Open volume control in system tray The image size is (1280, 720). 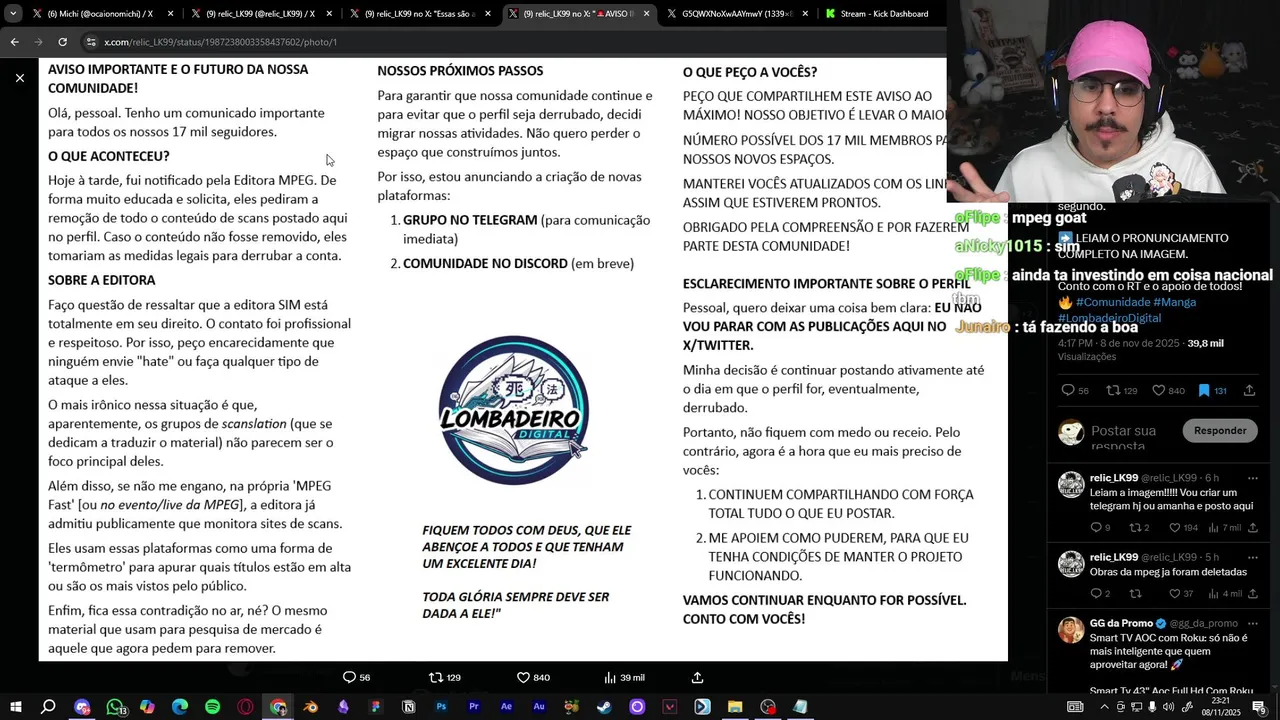(x=1167, y=707)
